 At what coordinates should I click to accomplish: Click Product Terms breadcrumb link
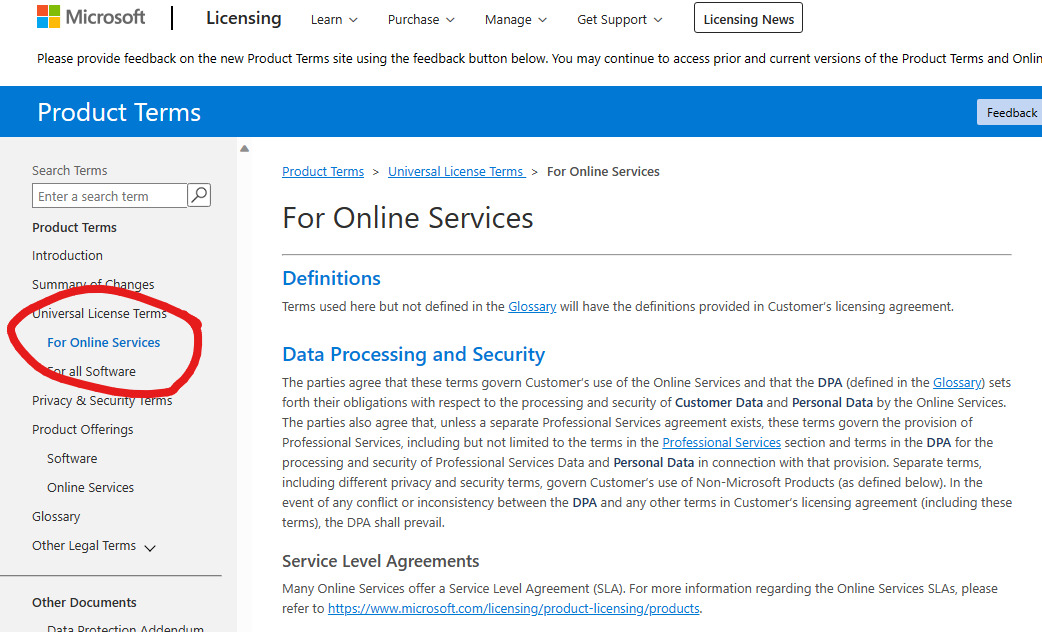pos(323,171)
